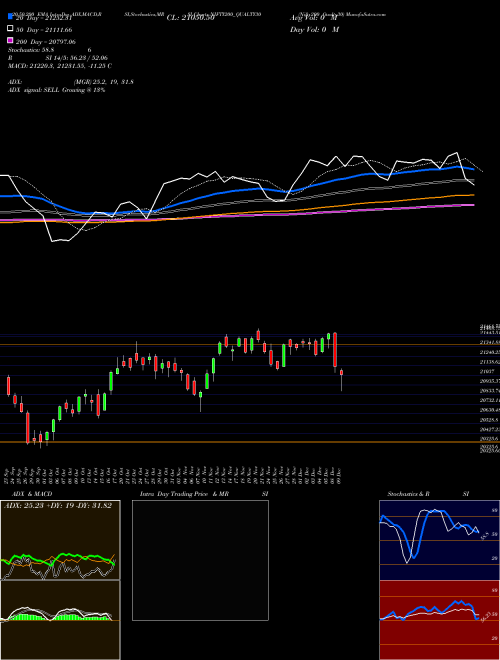
Task: Click the 'ADX signal: SELL Growing' text
Action: (x=46, y=90)
